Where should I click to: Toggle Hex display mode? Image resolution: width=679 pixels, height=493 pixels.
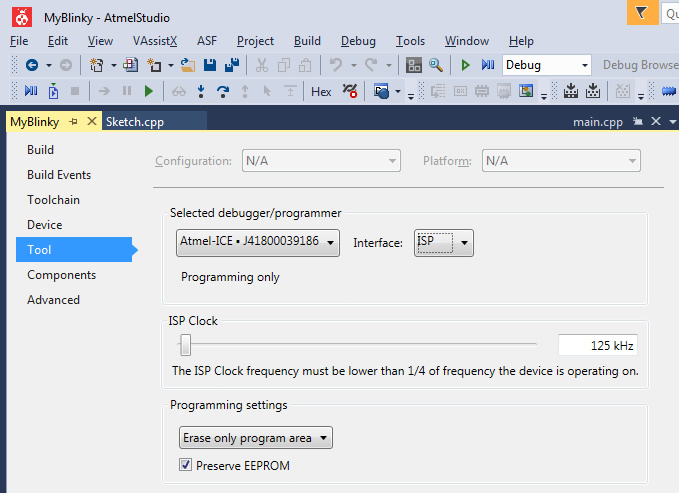point(321,91)
